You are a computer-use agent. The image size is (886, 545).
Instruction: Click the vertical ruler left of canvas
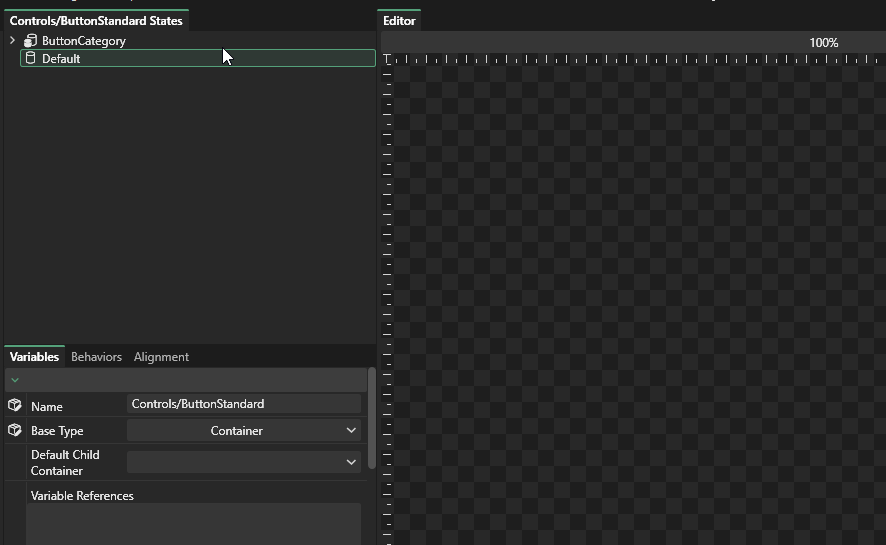point(387,300)
